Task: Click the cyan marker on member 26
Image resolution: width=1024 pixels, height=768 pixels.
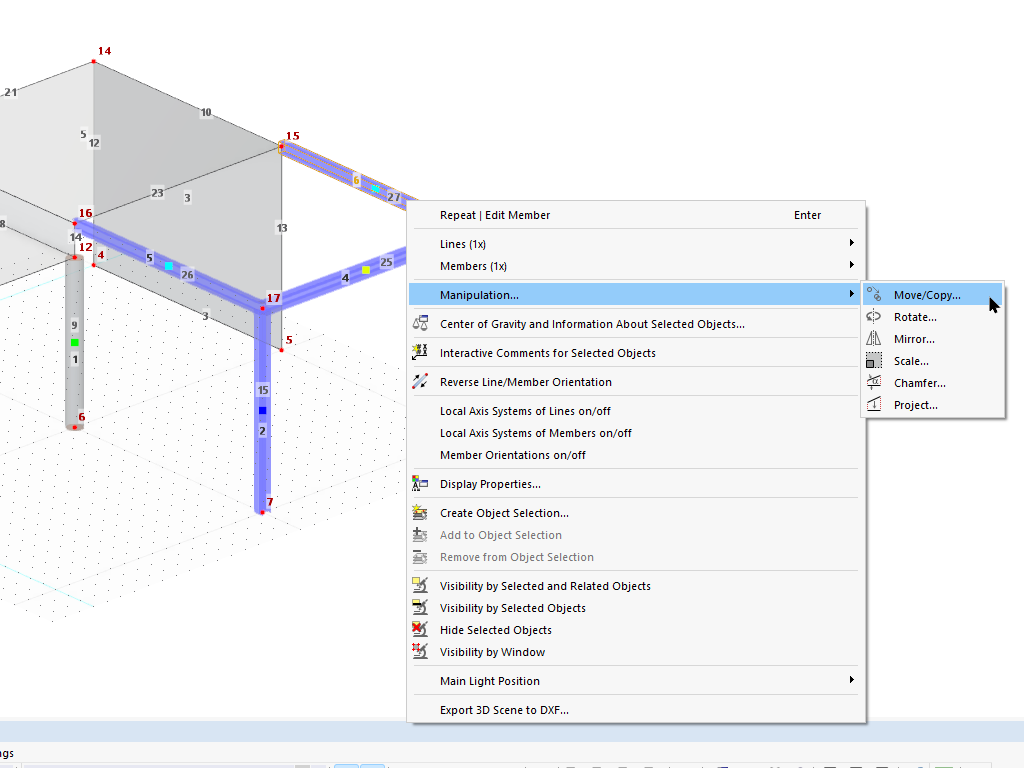Action: point(168,266)
